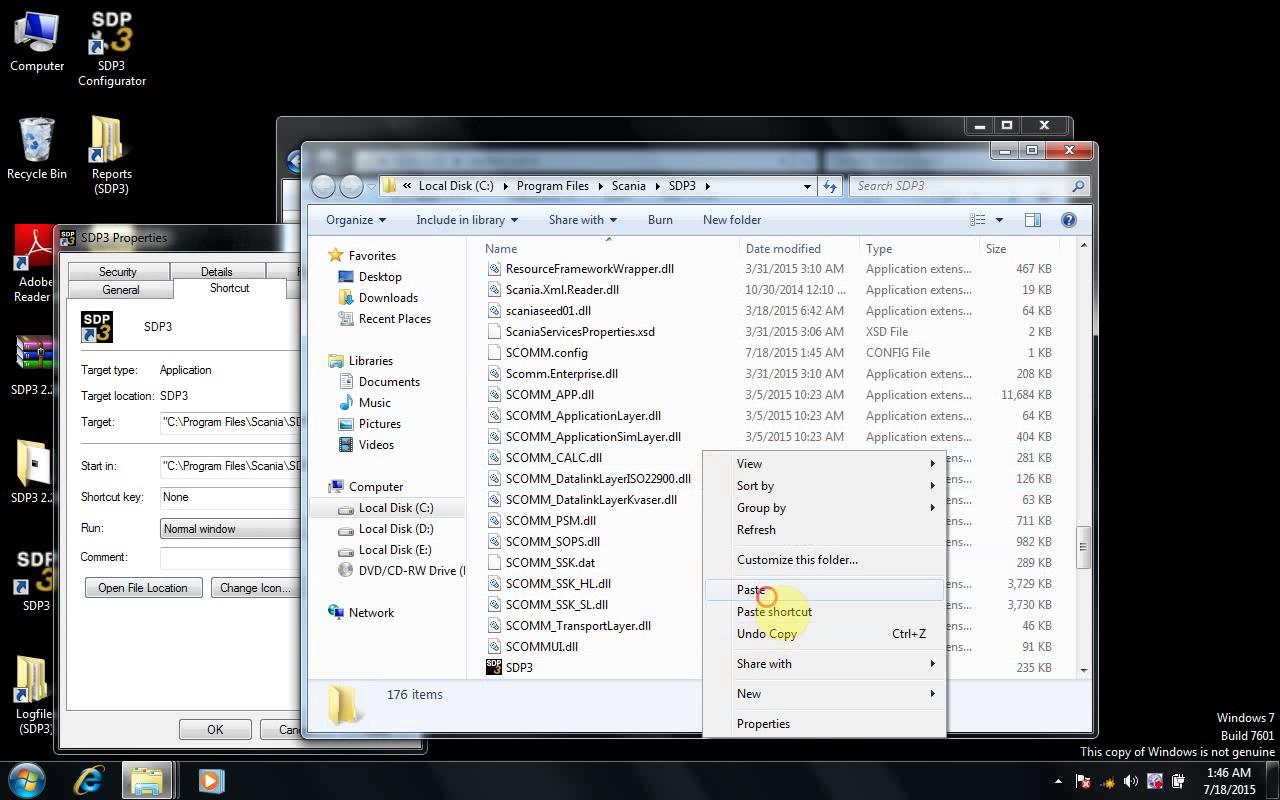Launch the SDP3 Configurator desktop shortcut

tap(112, 48)
